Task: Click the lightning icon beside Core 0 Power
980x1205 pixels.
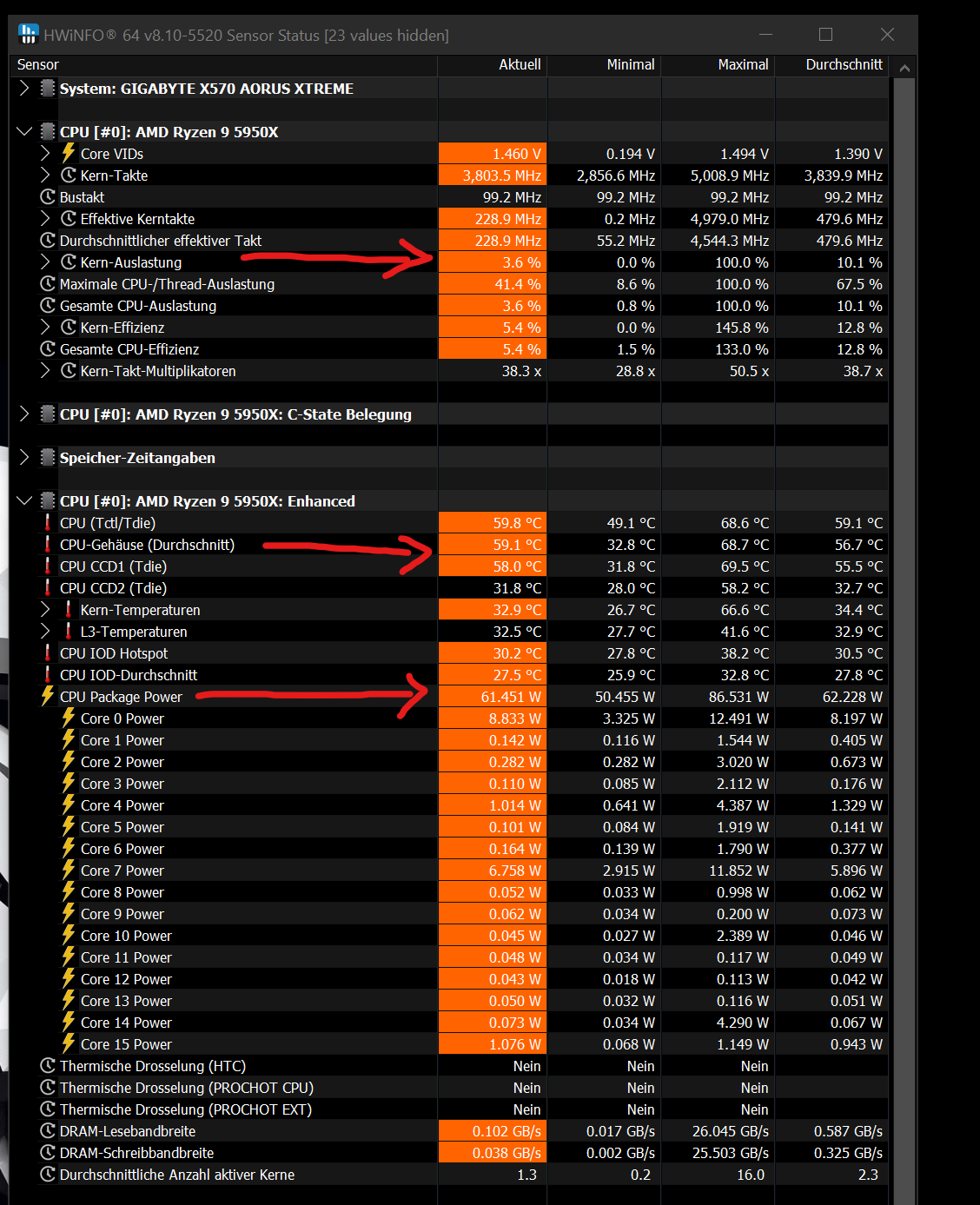Action: 69,718
